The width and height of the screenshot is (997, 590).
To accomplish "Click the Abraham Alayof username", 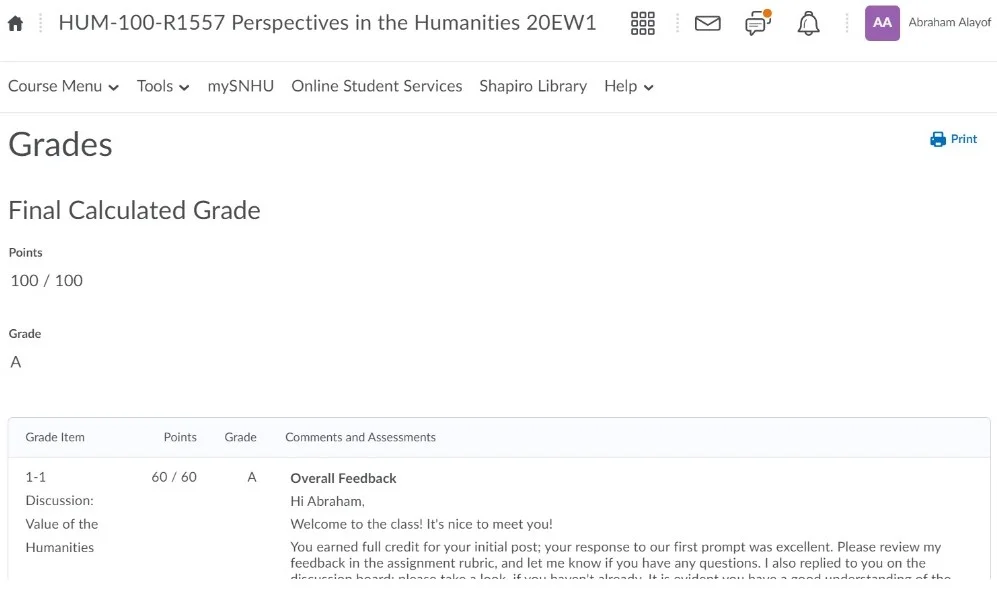I will [x=949, y=23].
